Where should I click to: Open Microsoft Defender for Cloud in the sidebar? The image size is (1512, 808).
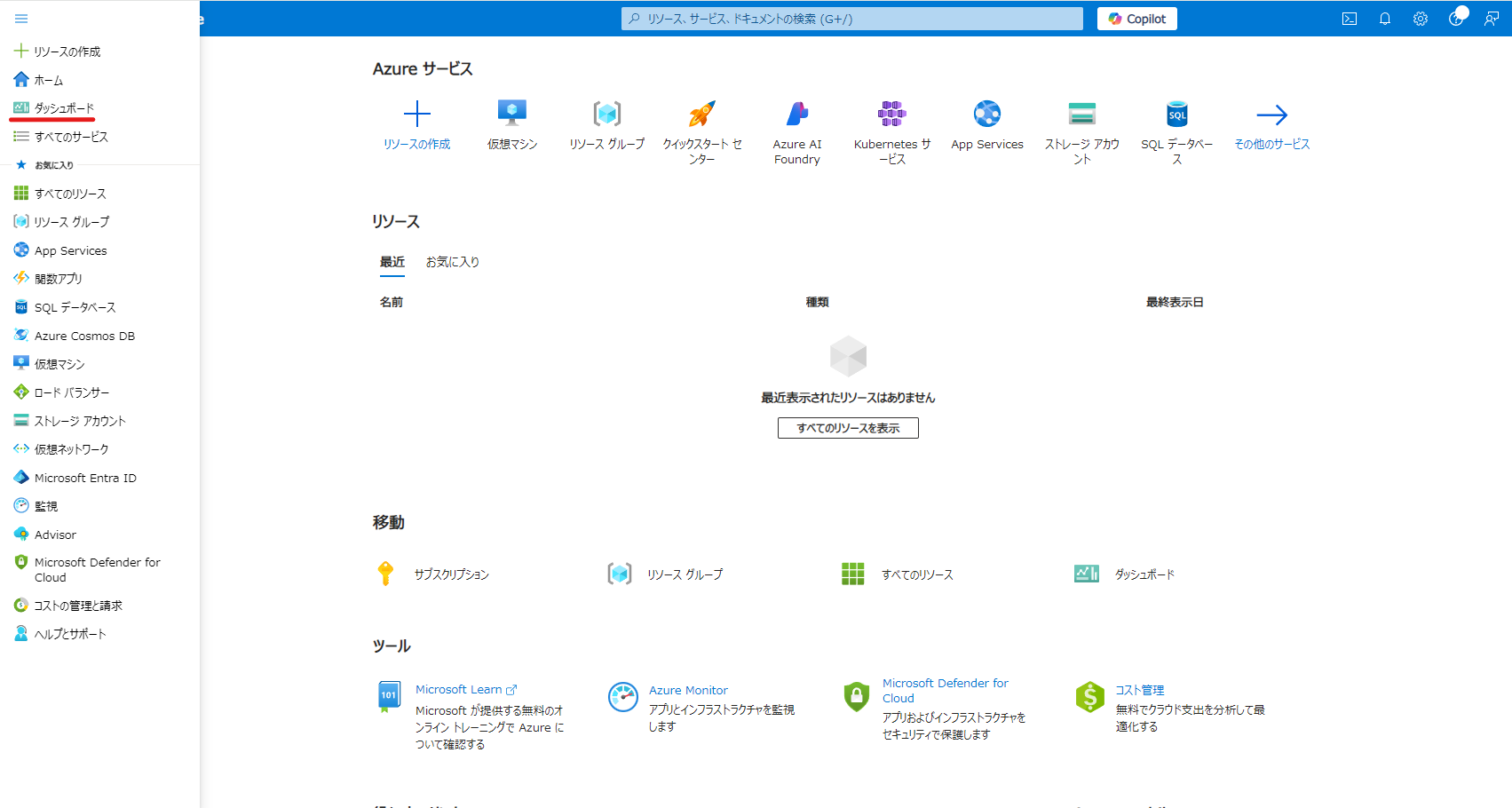point(99,570)
